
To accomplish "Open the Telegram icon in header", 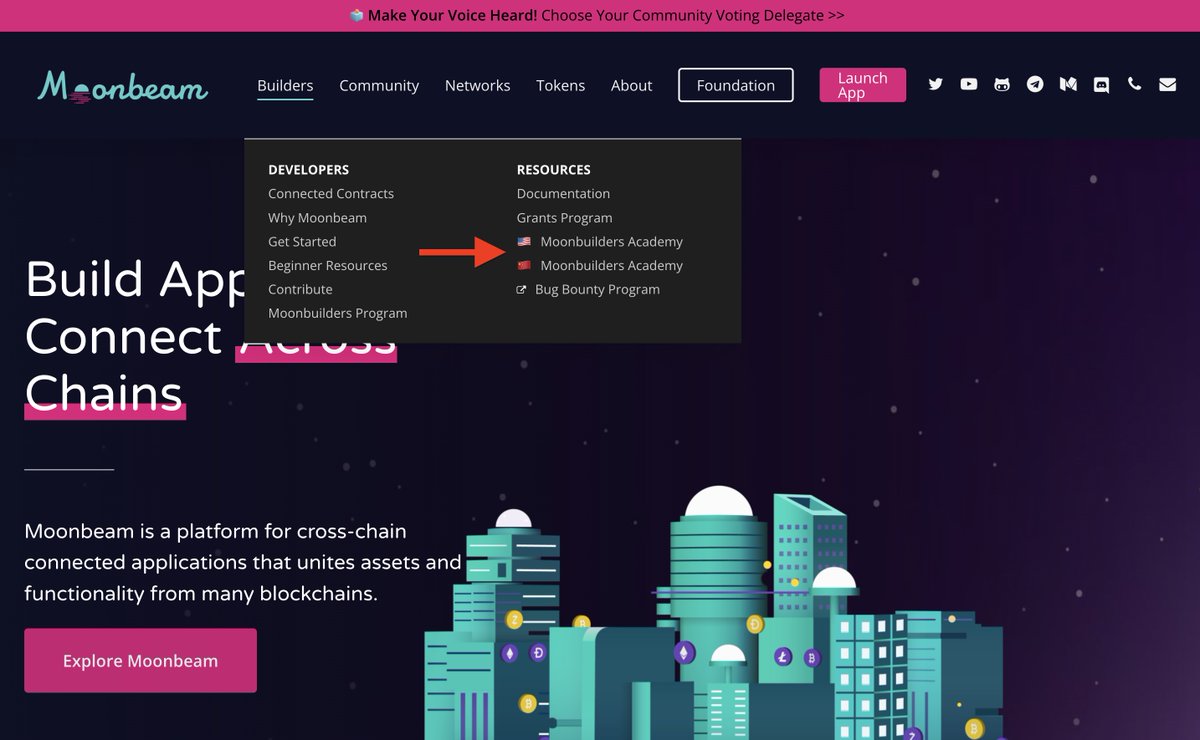I will tap(1035, 85).
